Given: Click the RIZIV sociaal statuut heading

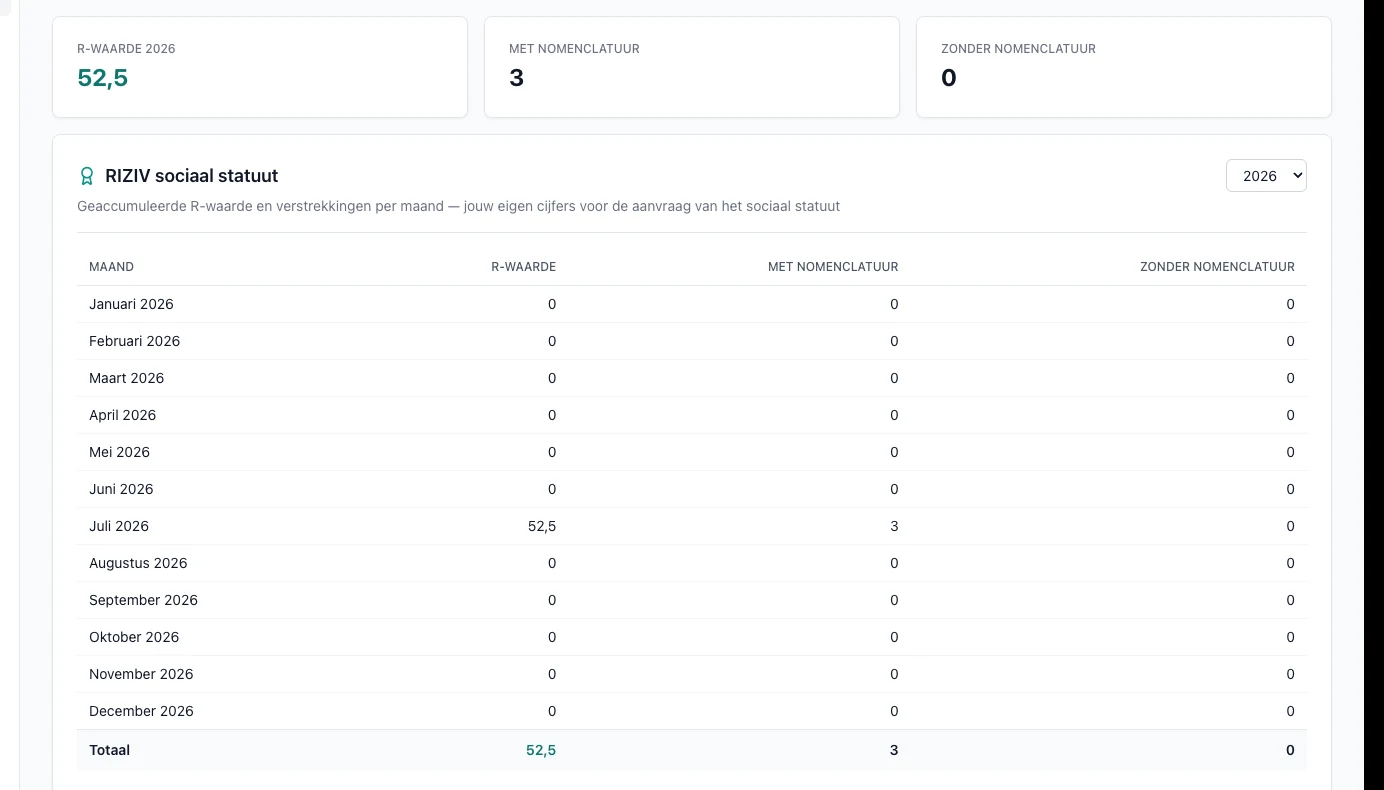Looking at the screenshot, I should click(192, 176).
